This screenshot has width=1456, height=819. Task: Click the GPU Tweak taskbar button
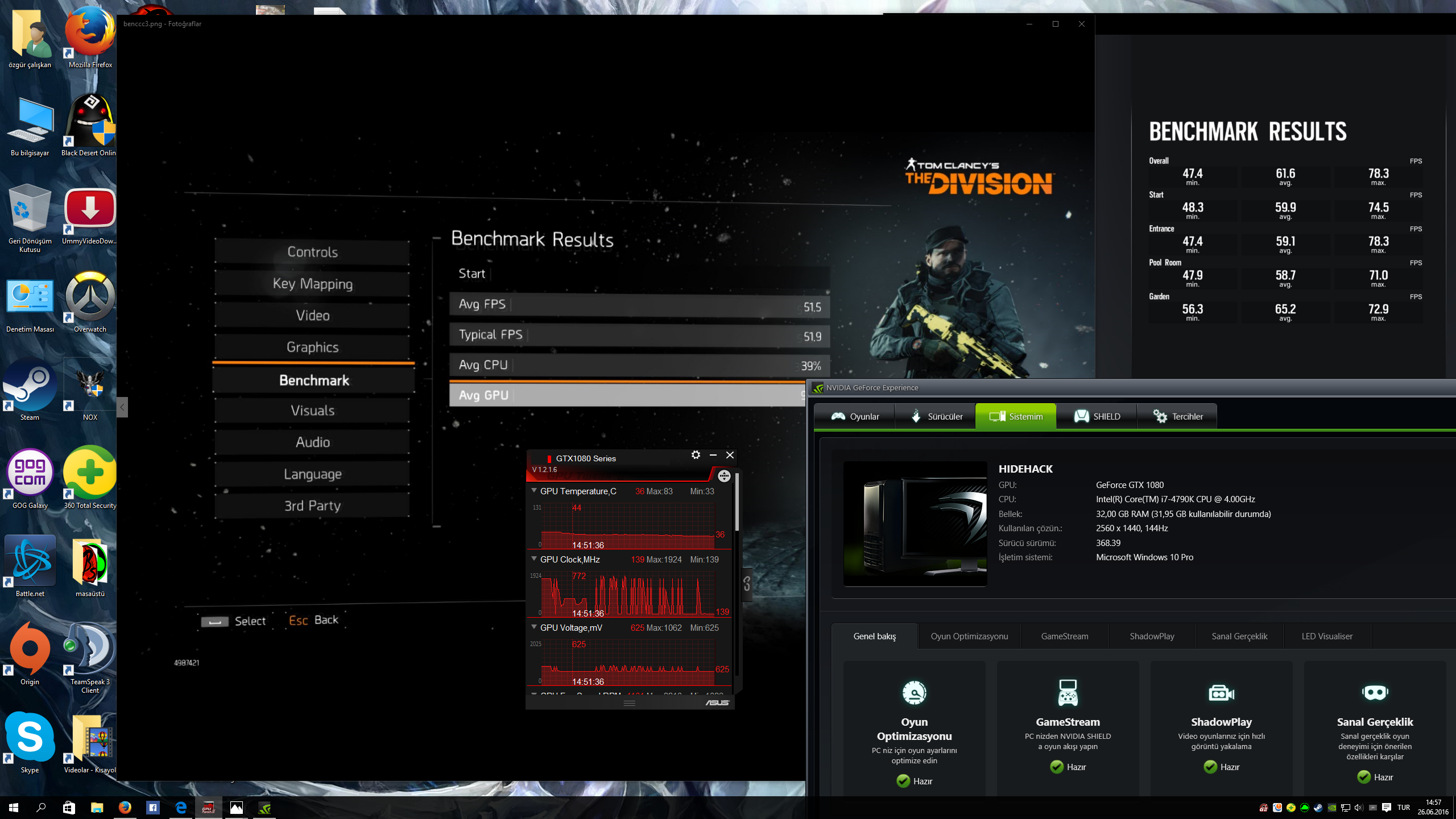(x=208, y=808)
